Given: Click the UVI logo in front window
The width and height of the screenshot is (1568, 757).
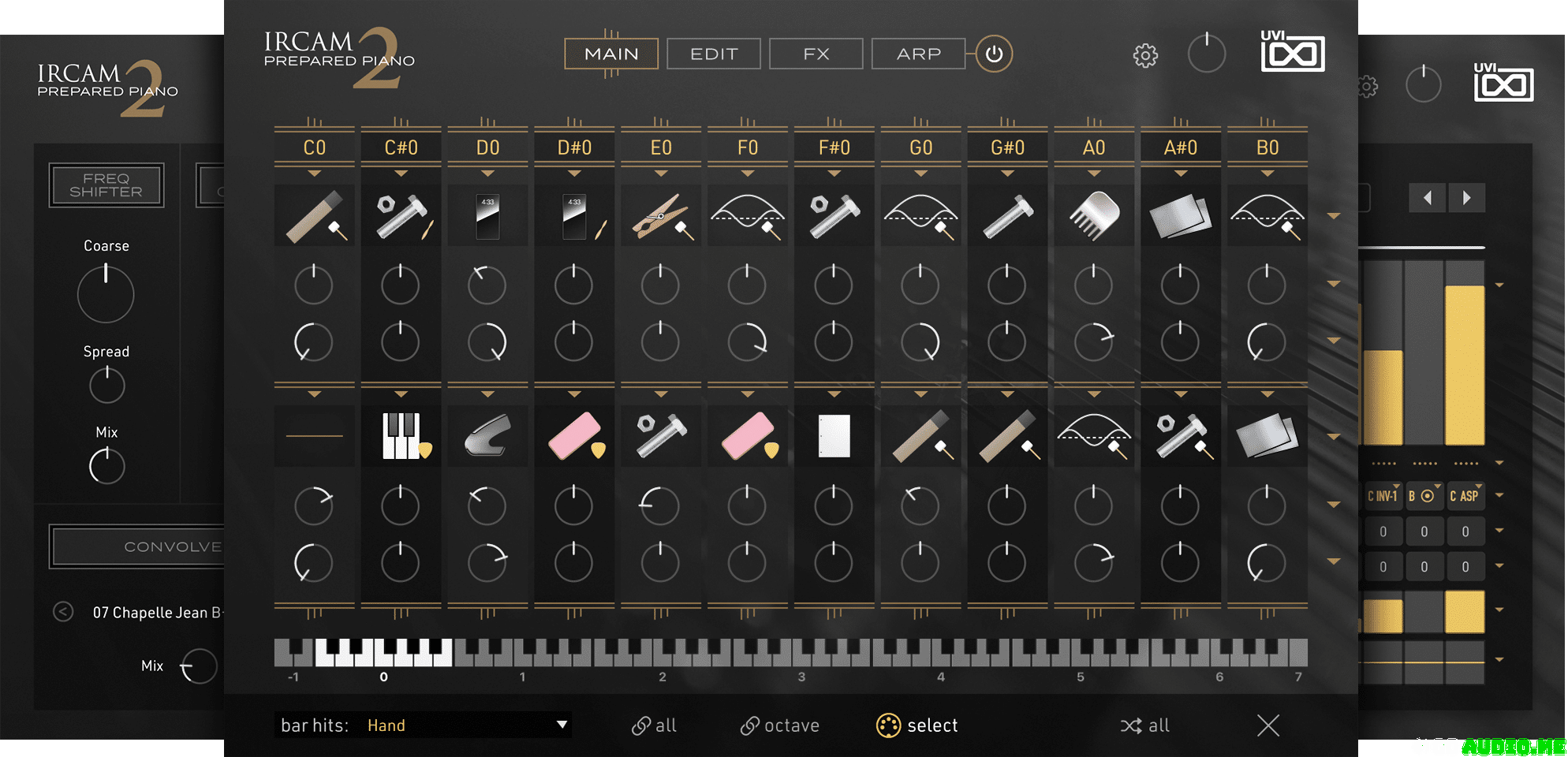Looking at the screenshot, I should tap(1293, 51).
